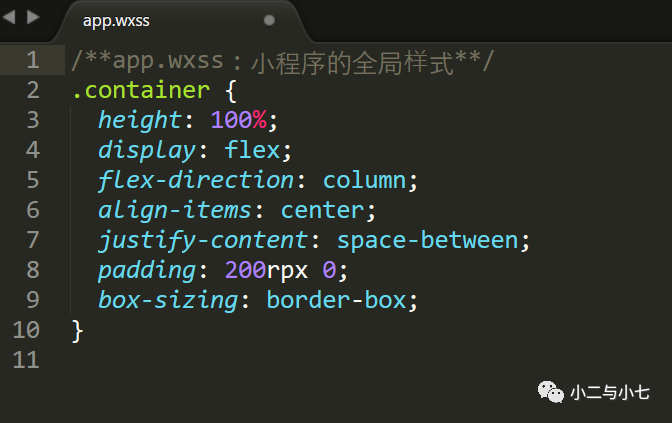Click the closing brace on line 10
Image resolution: width=672 pixels, height=423 pixels.
click(77, 330)
